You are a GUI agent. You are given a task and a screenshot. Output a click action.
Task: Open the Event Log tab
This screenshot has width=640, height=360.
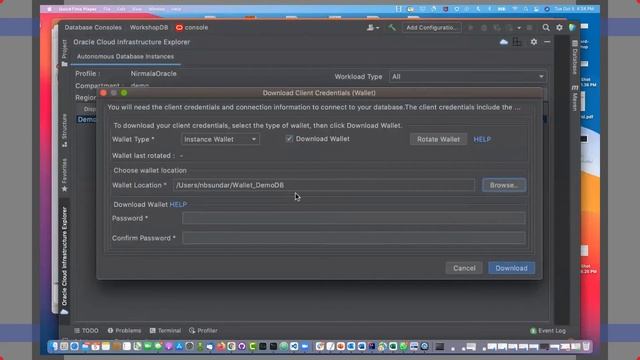548,331
